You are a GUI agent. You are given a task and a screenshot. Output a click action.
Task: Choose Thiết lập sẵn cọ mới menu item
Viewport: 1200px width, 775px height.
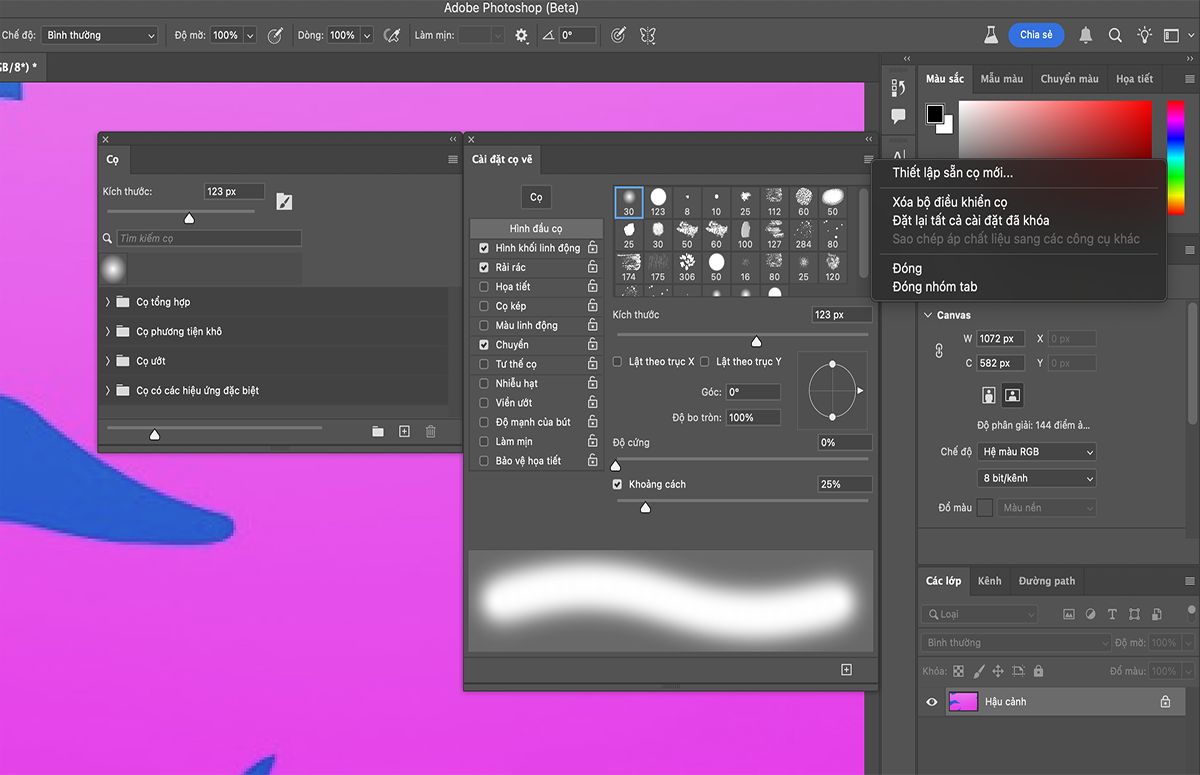[x=952, y=173]
